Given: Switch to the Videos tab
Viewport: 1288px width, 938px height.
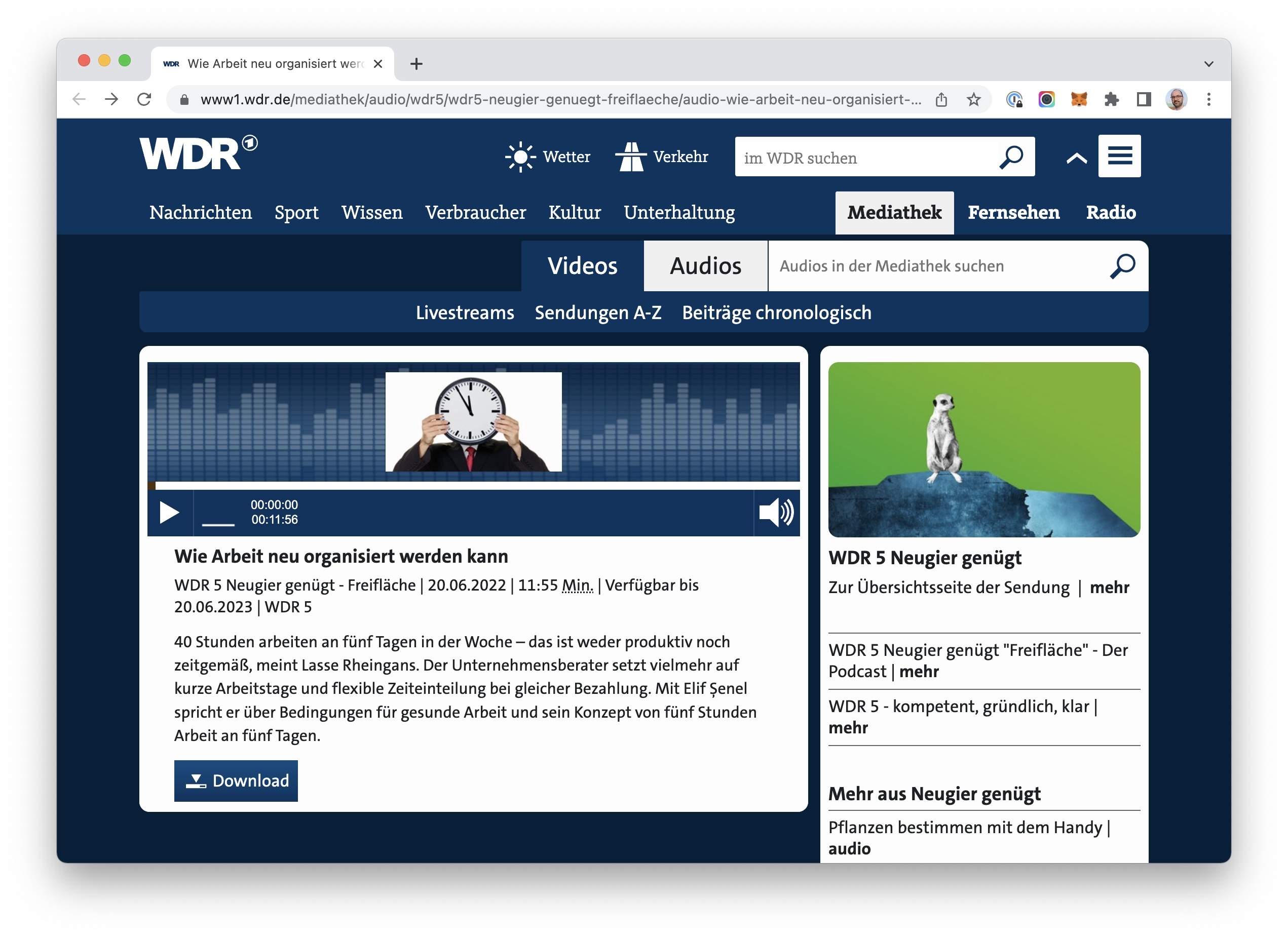Looking at the screenshot, I should (x=582, y=266).
